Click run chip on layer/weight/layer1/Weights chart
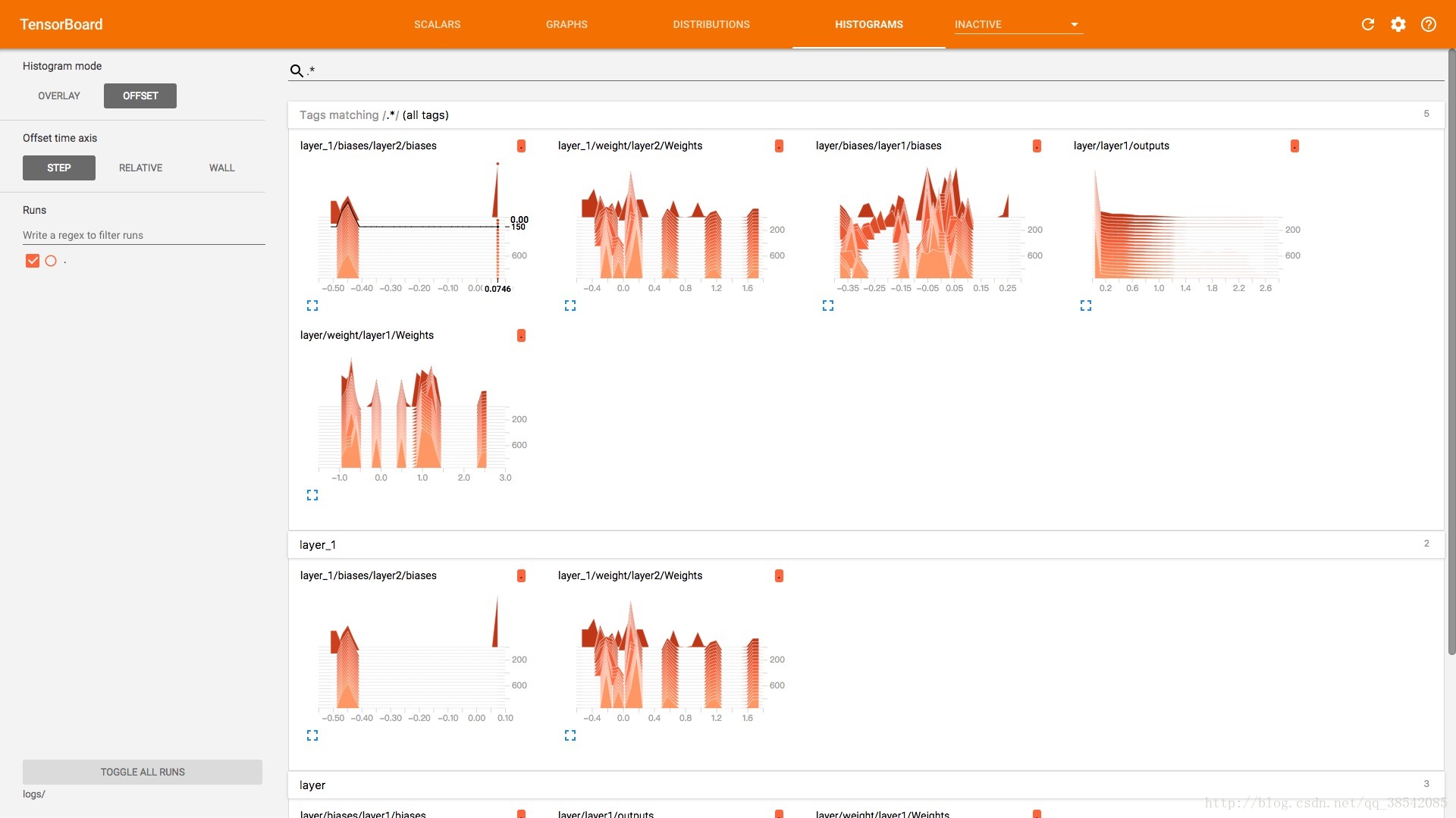Viewport: 1456px width, 818px height. pyautogui.click(x=521, y=335)
